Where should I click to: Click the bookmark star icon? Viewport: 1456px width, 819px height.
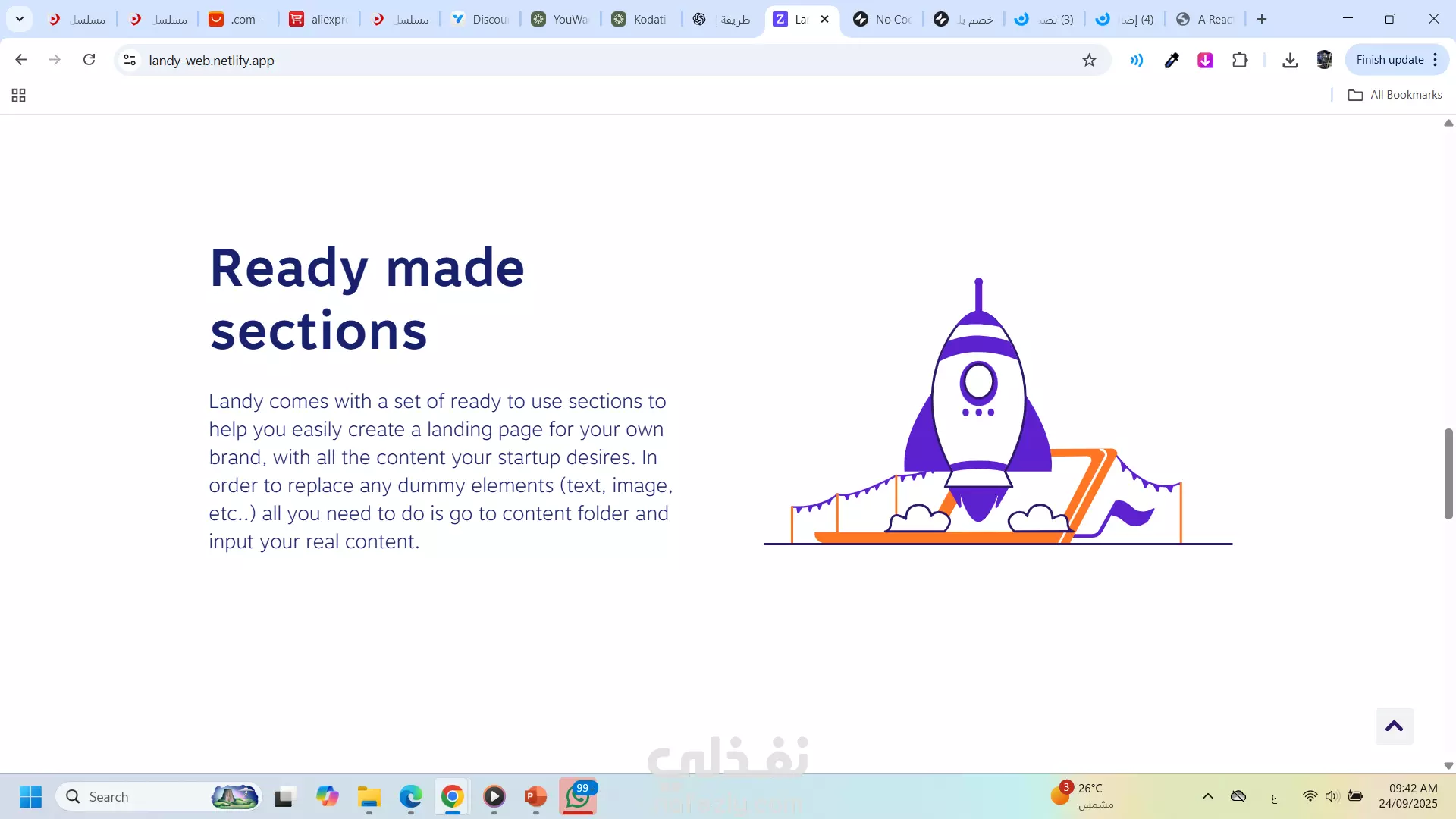(x=1089, y=61)
